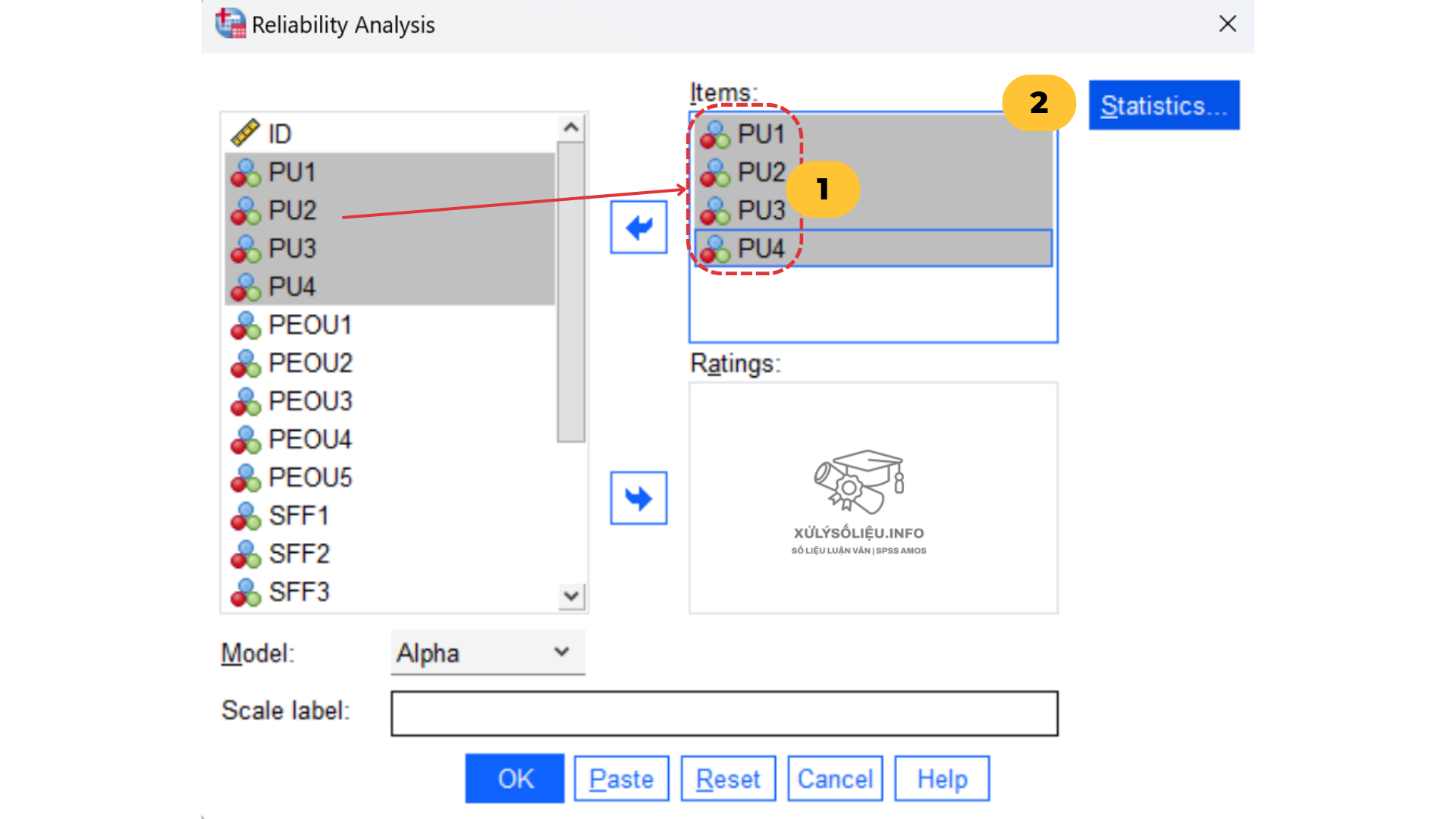Select PU4 in the left variable list
This screenshot has width=1456, height=819.
tap(390, 286)
